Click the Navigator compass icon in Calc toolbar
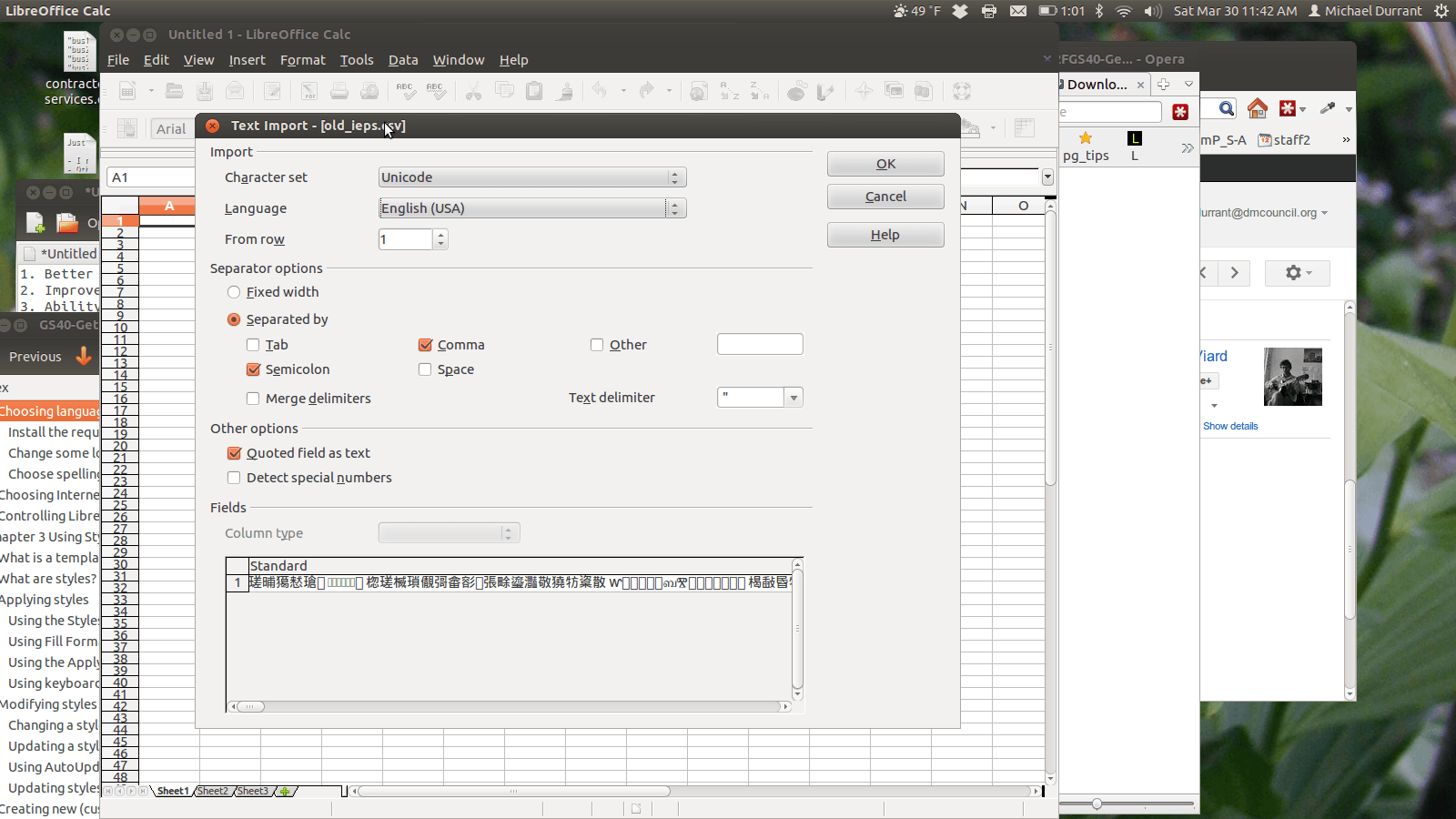The image size is (1456, 819). click(x=864, y=91)
